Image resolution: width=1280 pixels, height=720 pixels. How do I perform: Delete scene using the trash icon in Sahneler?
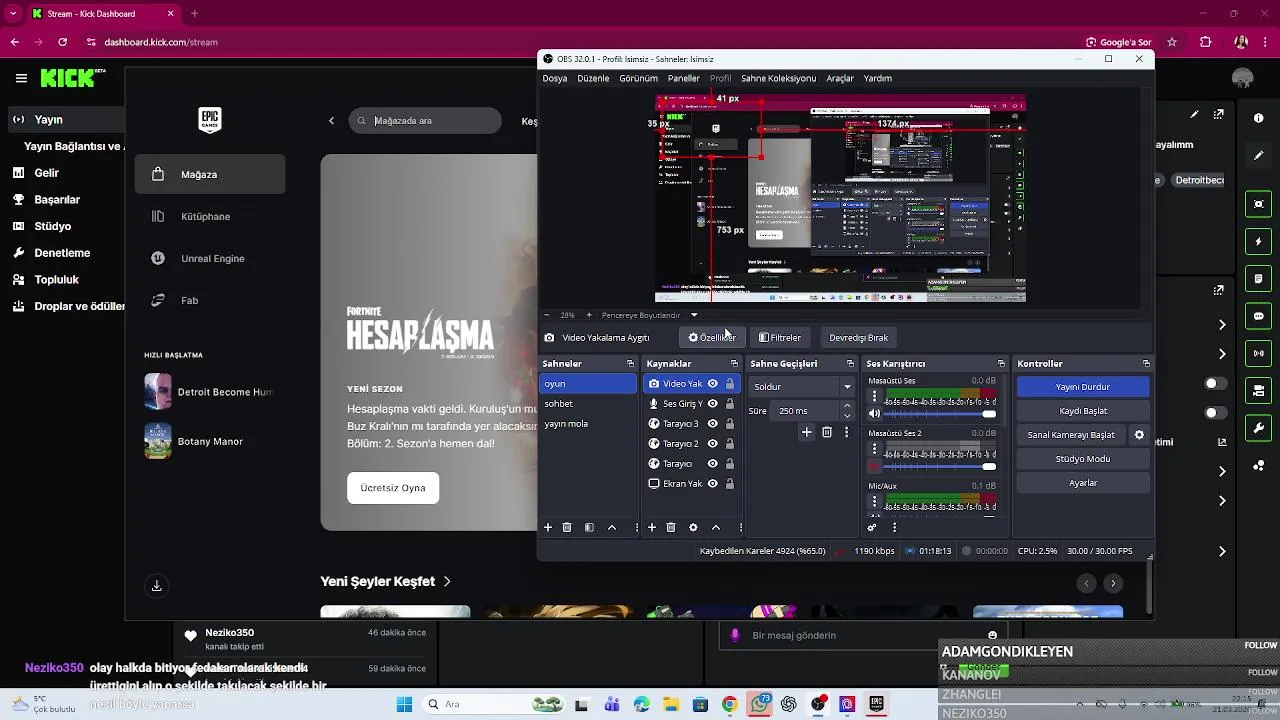(x=567, y=527)
